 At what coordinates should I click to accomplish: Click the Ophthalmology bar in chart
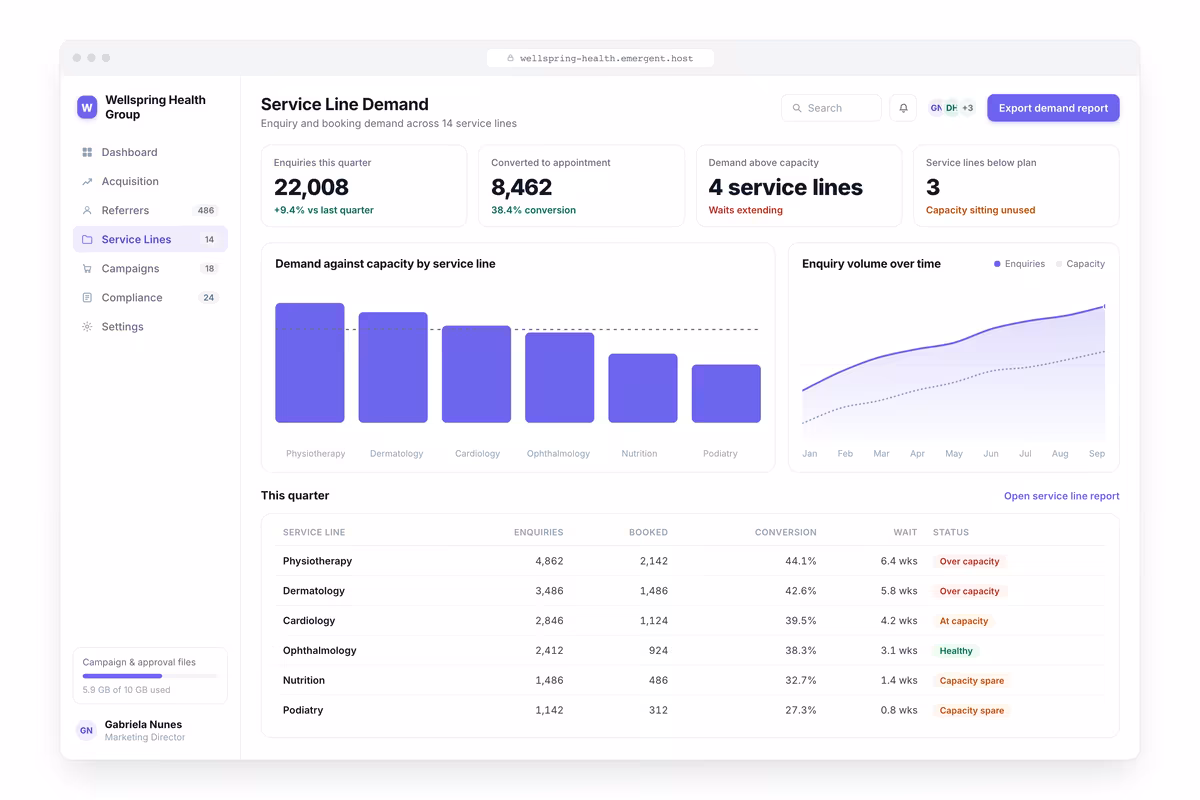(x=560, y=377)
